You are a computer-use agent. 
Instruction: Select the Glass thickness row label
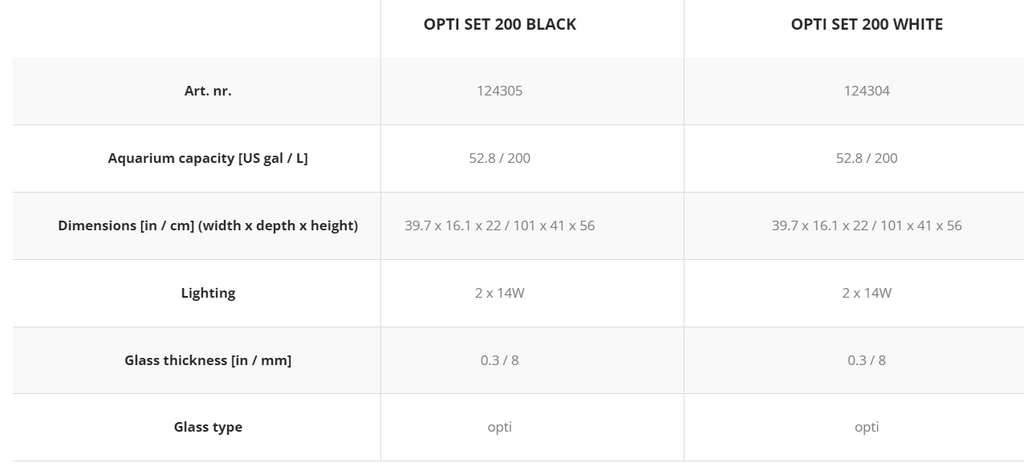tap(208, 360)
